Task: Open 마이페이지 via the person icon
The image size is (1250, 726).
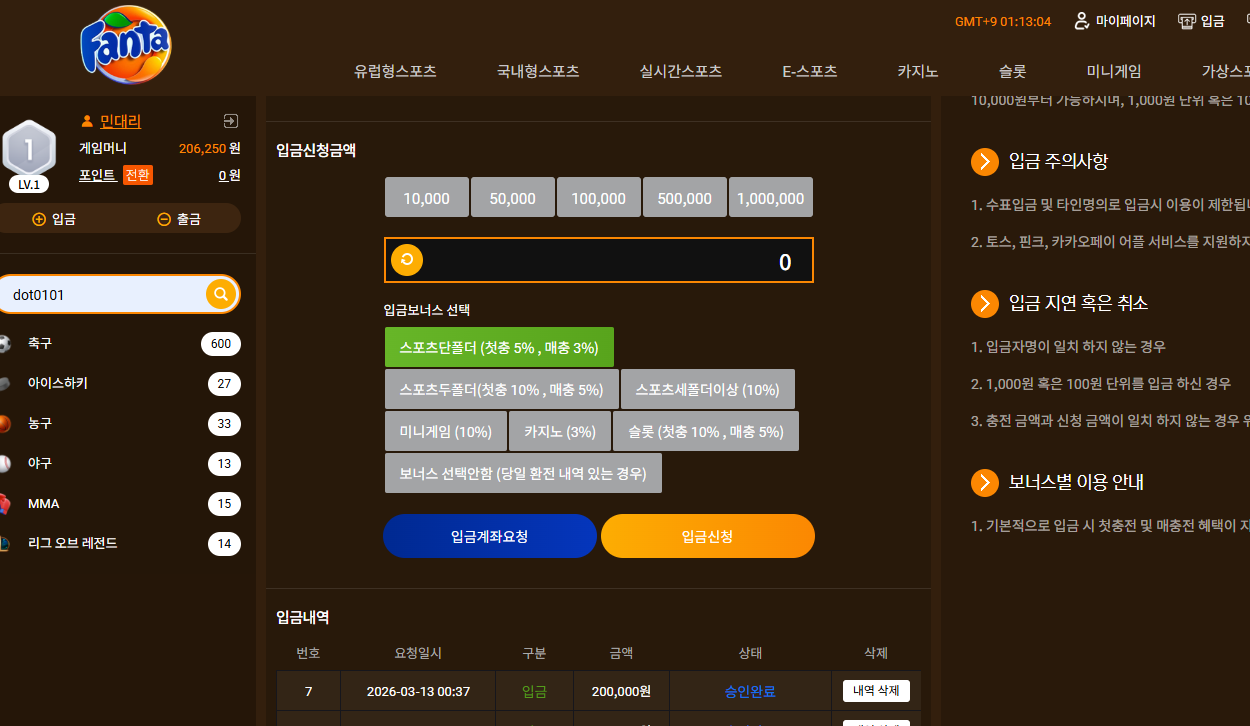Action: click(1081, 21)
